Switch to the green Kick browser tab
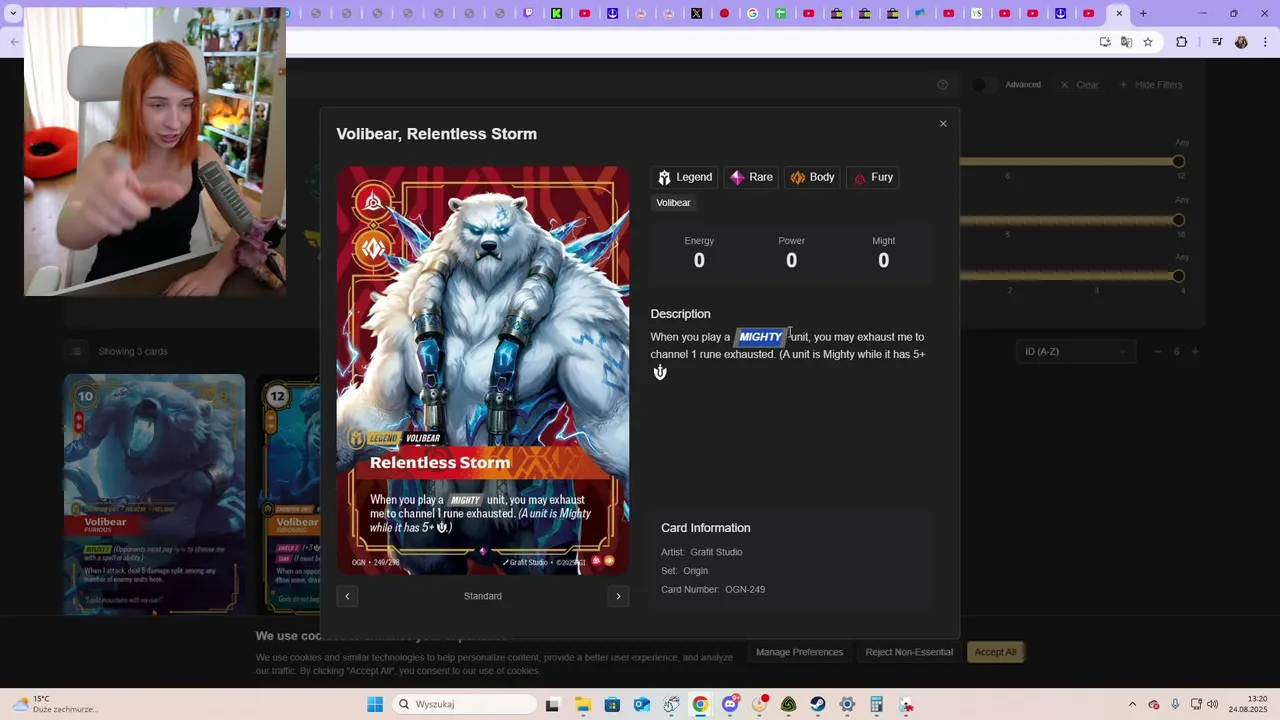The height and width of the screenshot is (720, 1280). 557,14
